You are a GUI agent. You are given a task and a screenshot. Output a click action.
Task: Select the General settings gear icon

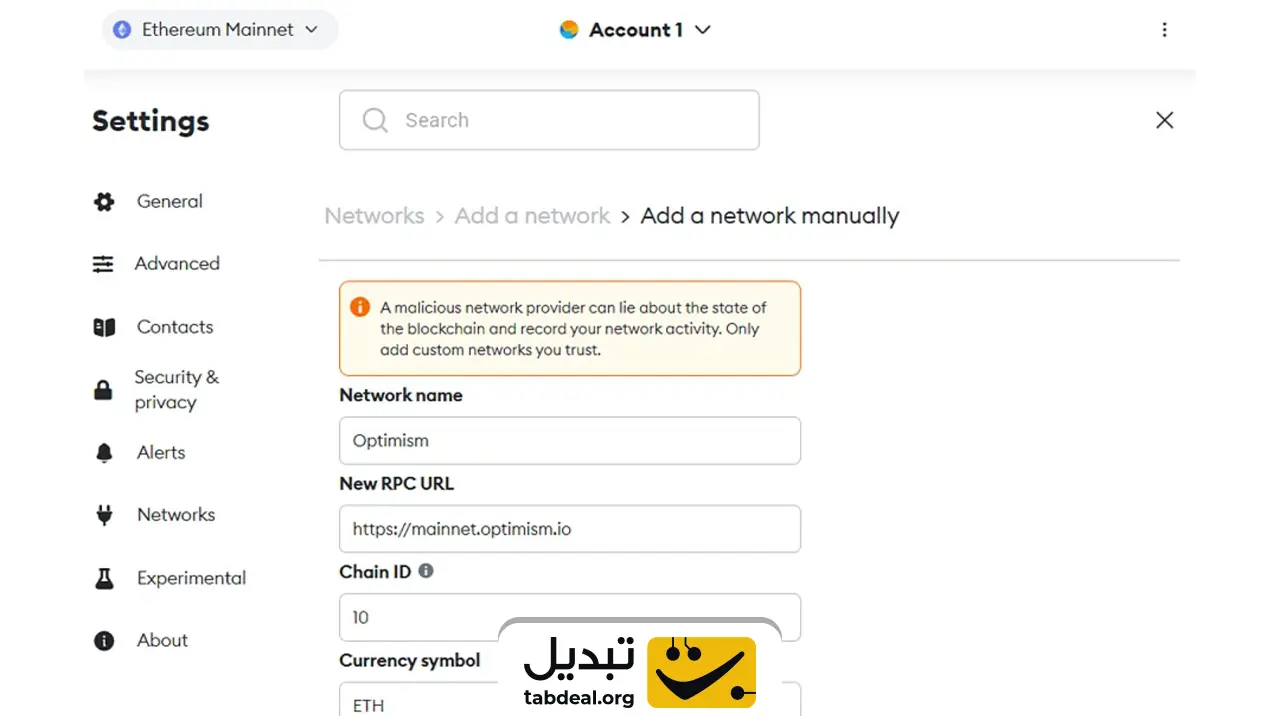point(104,201)
